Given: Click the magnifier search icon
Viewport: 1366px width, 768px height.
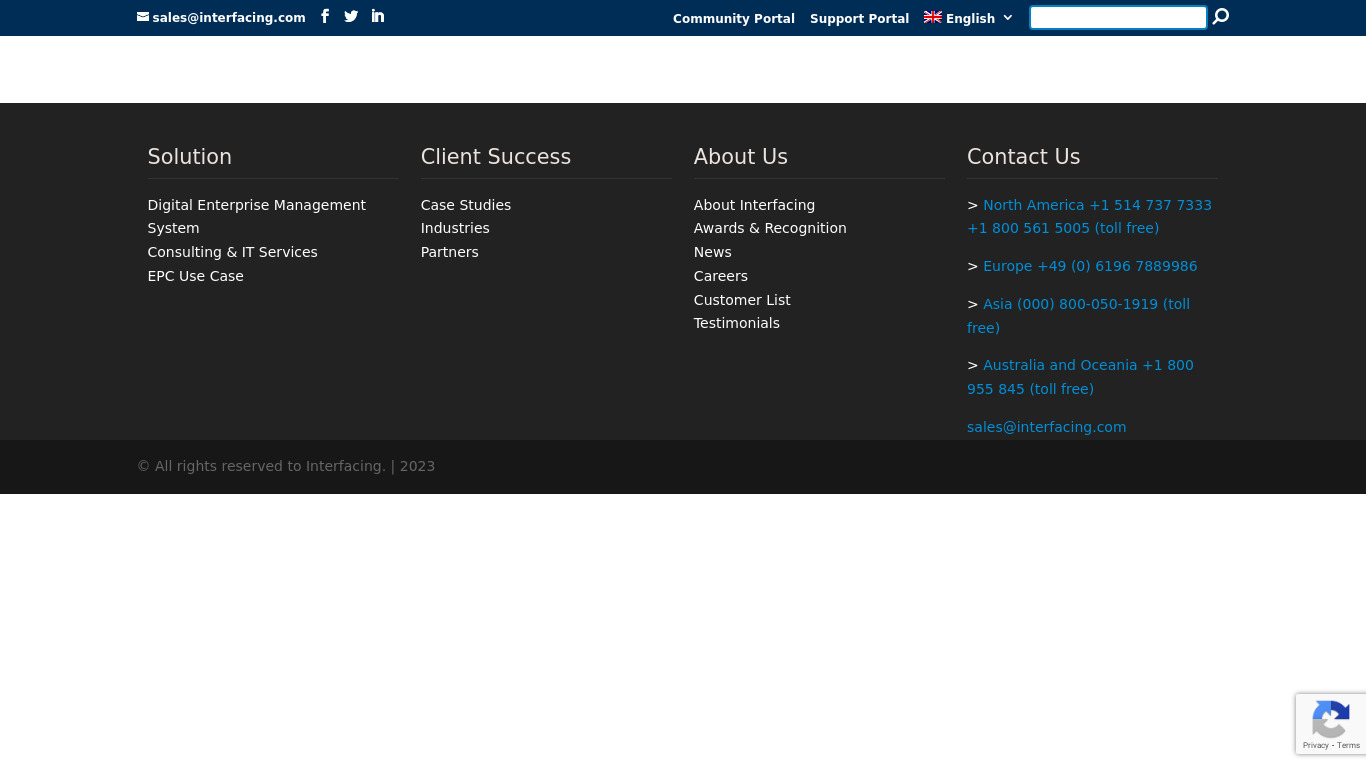Looking at the screenshot, I should pyautogui.click(x=1220, y=17).
